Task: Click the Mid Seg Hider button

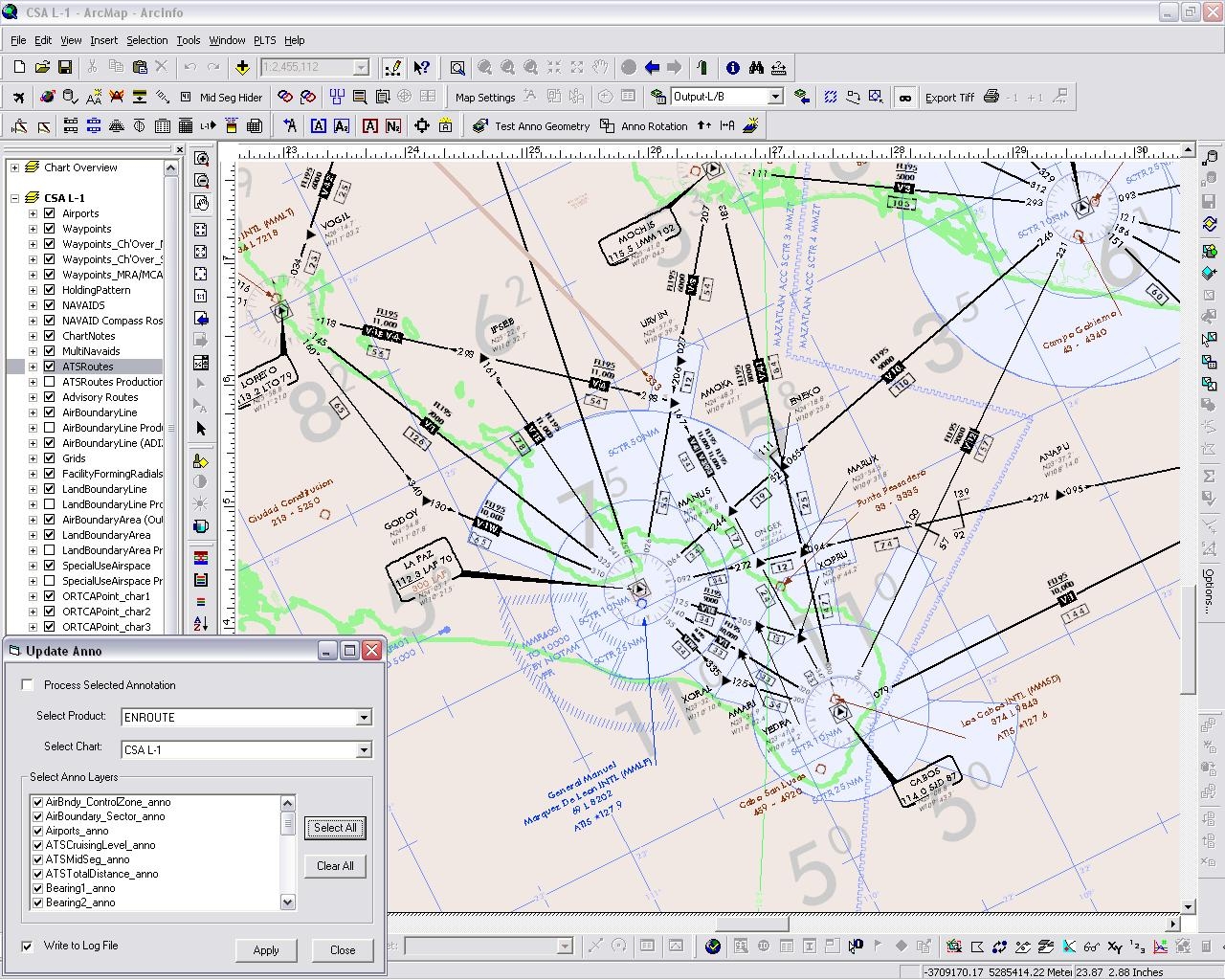Action: coord(231,97)
